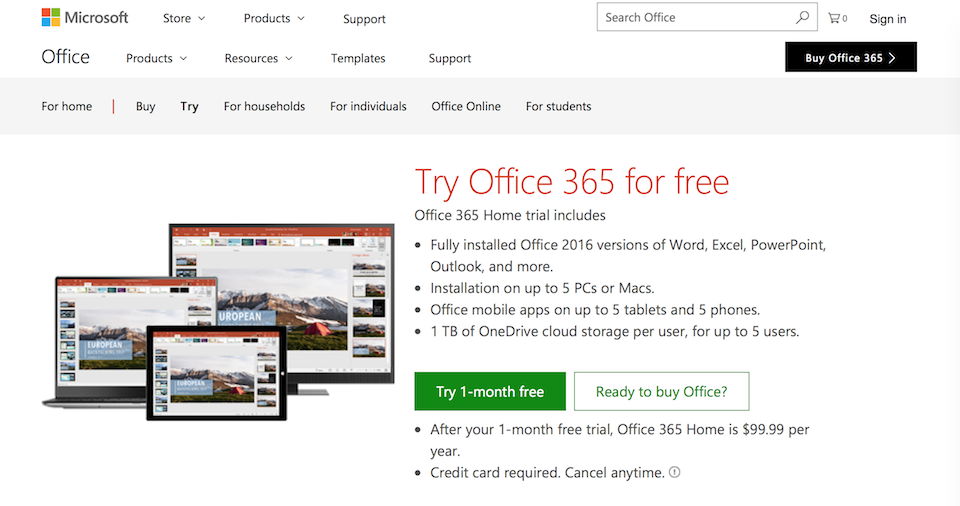960x506 pixels.
Task: Open the shopping cart icon
Action: (837, 18)
